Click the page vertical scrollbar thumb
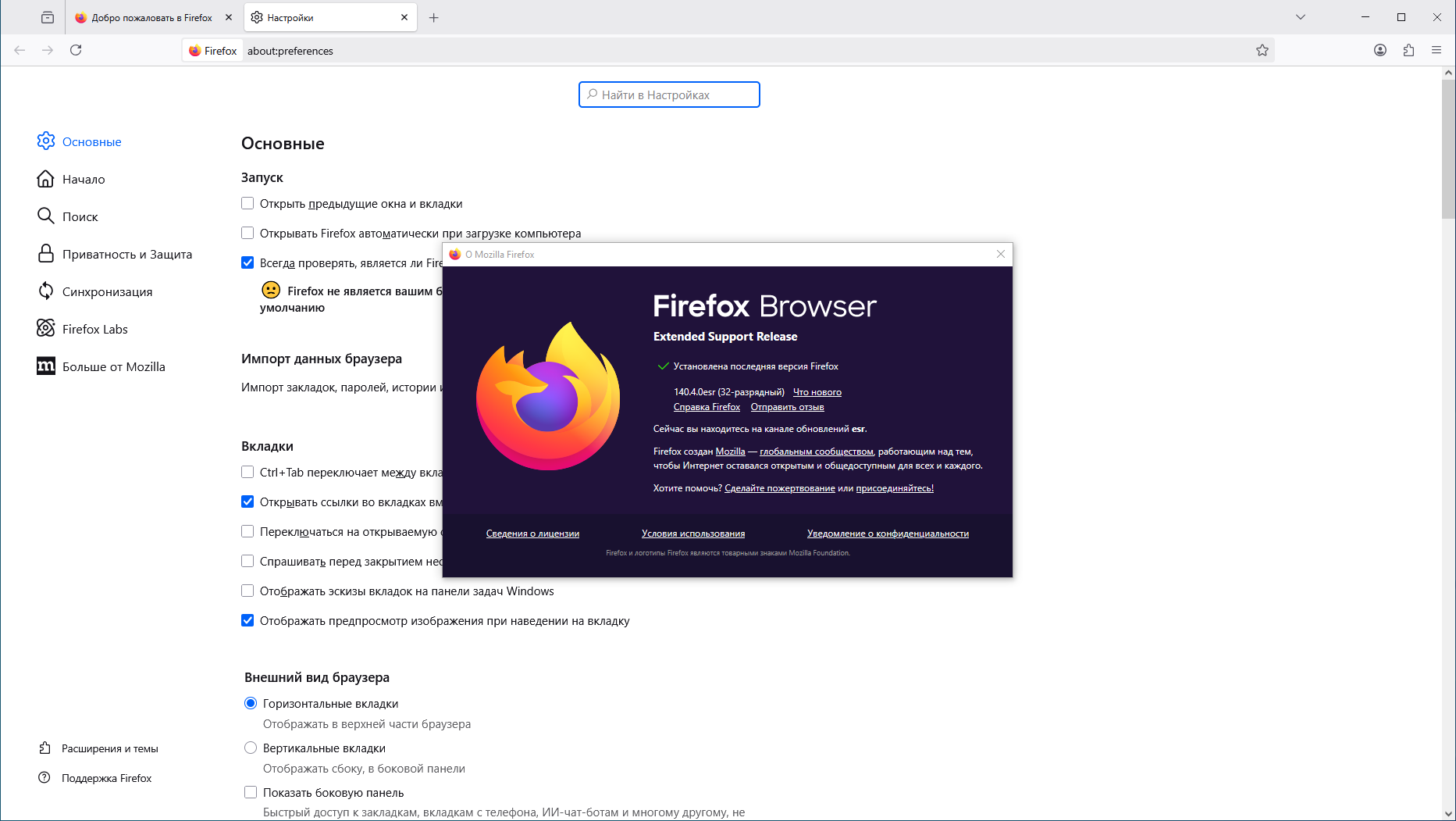The height and width of the screenshot is (821, 1456). click(1448, 148)
